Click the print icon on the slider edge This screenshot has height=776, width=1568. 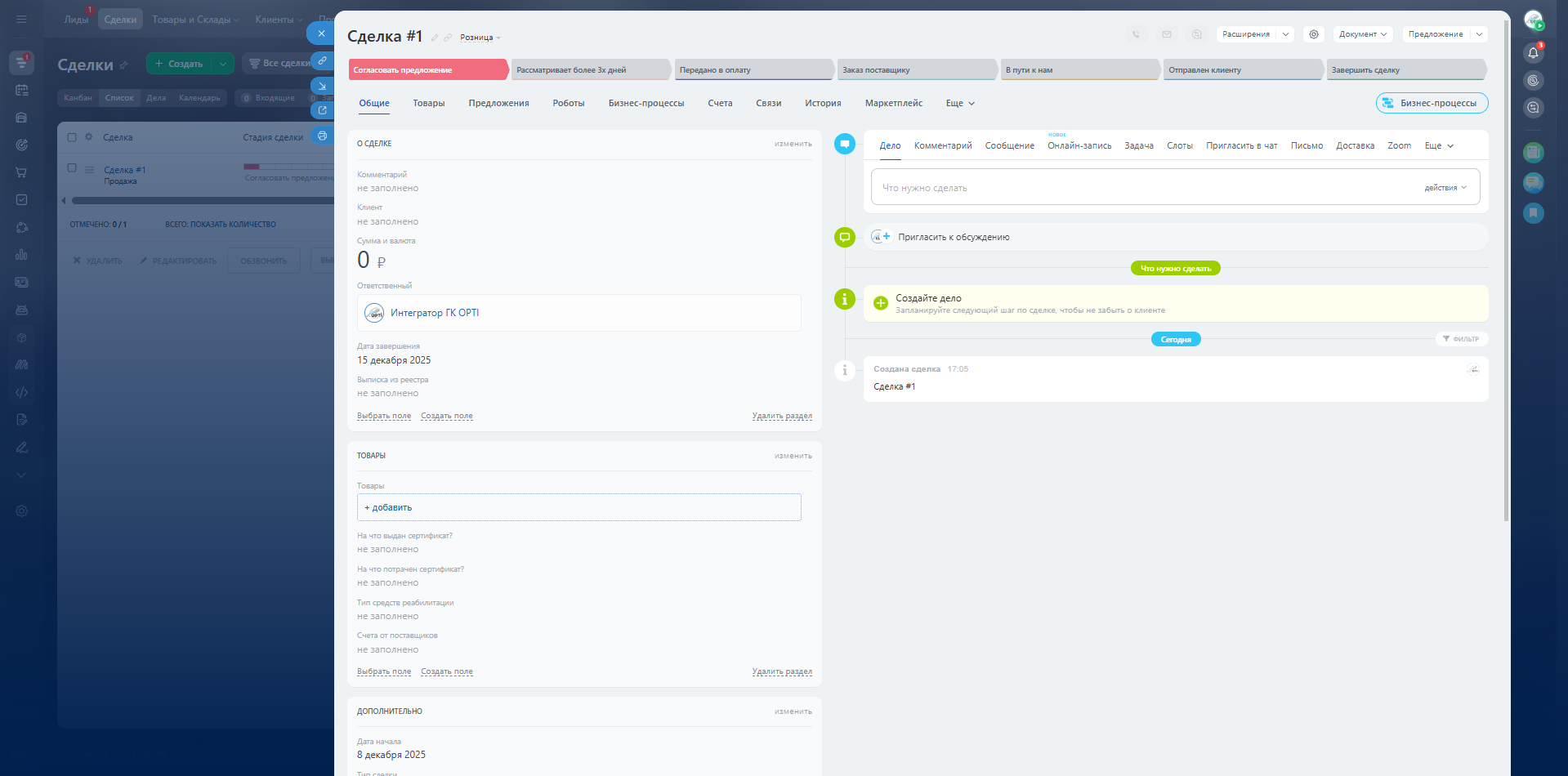point(322,136)
